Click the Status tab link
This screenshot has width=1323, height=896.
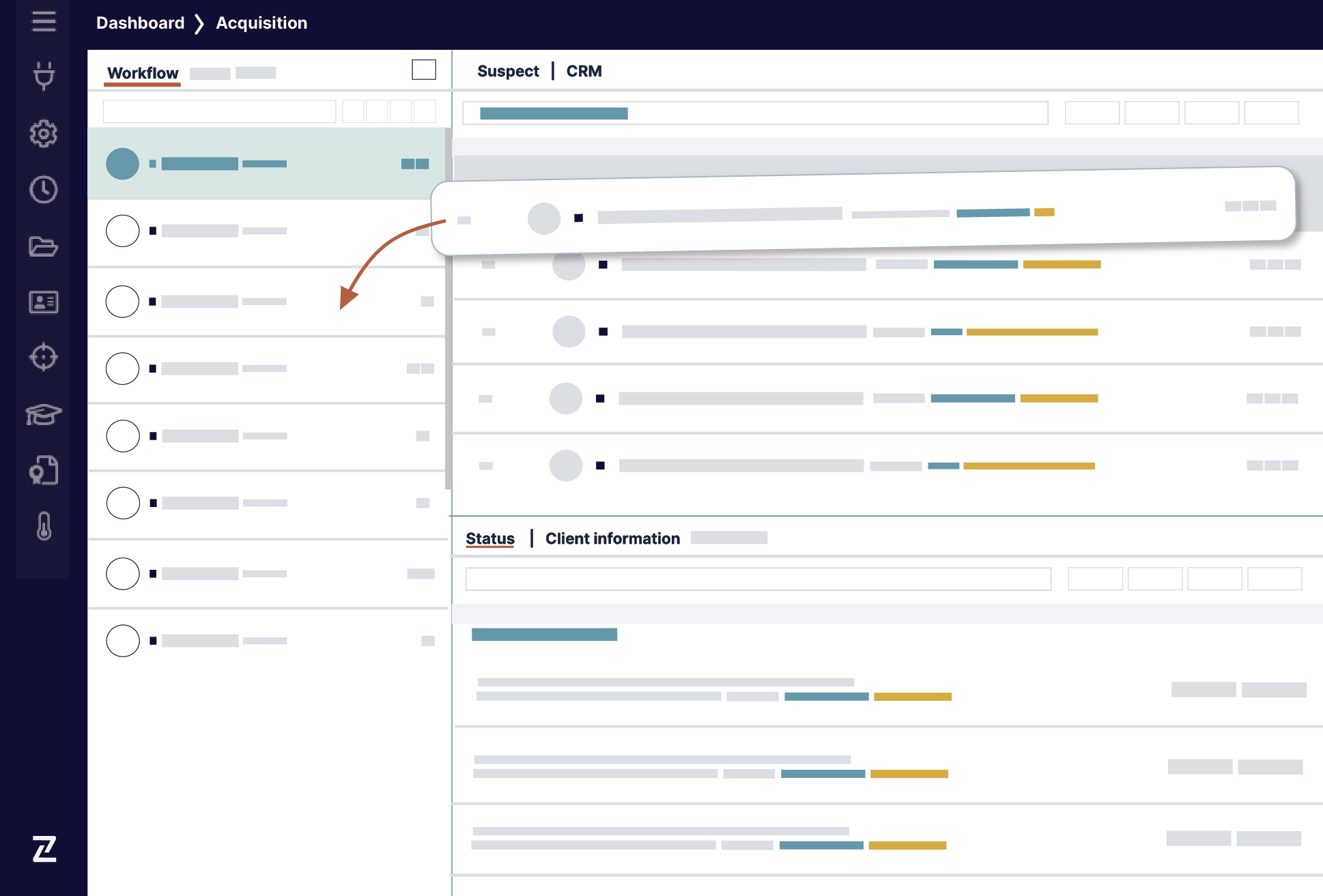click(490, 538)
